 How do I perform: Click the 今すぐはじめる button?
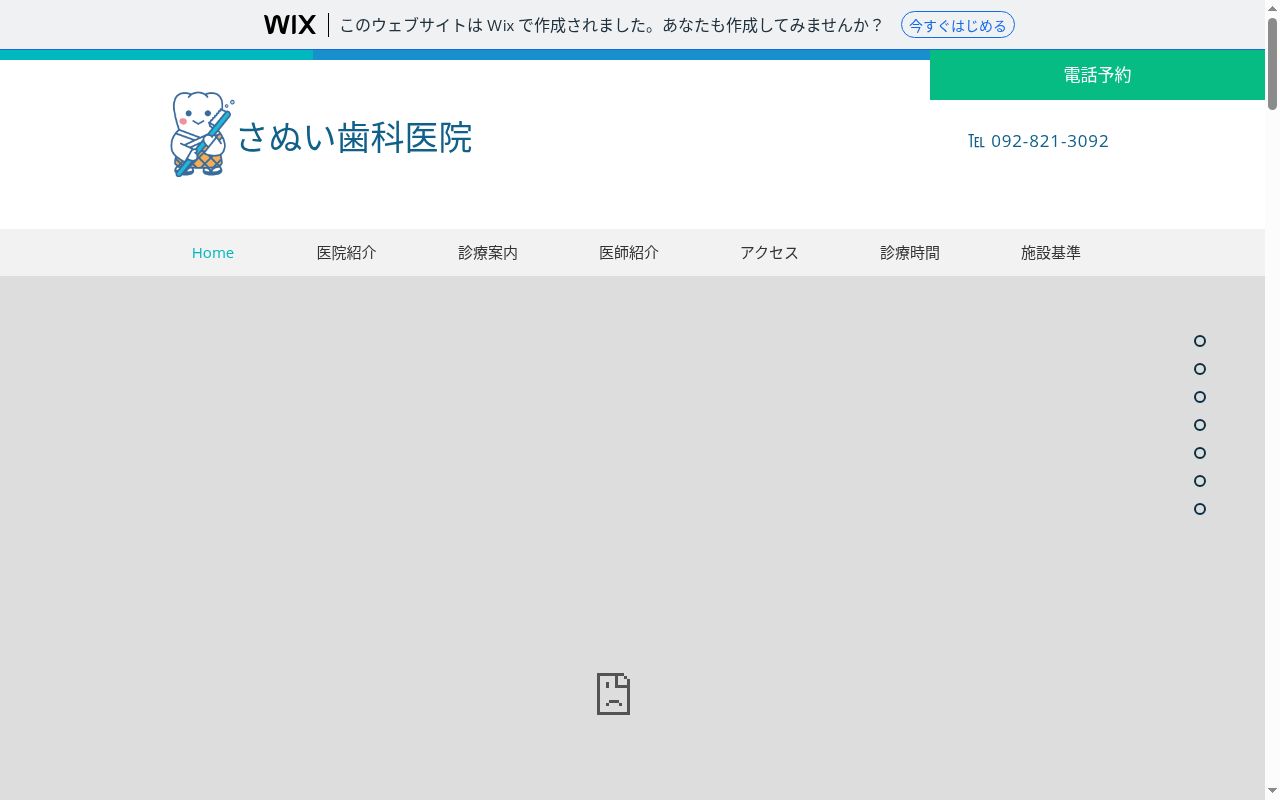tap(958, 25)
